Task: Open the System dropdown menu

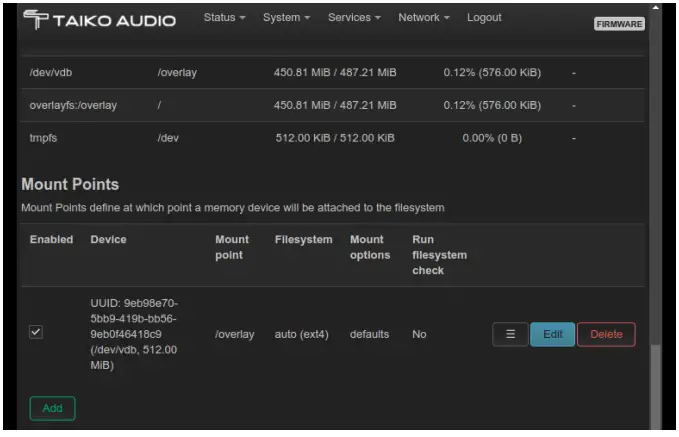Action: click(x=286, y=18)
